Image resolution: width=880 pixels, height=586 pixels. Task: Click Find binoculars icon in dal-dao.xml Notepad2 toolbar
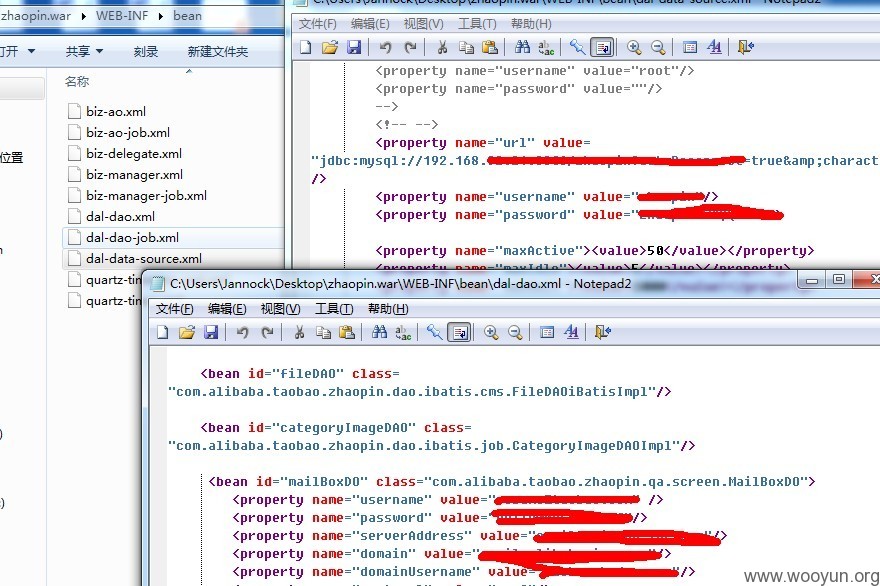(379, 332)
